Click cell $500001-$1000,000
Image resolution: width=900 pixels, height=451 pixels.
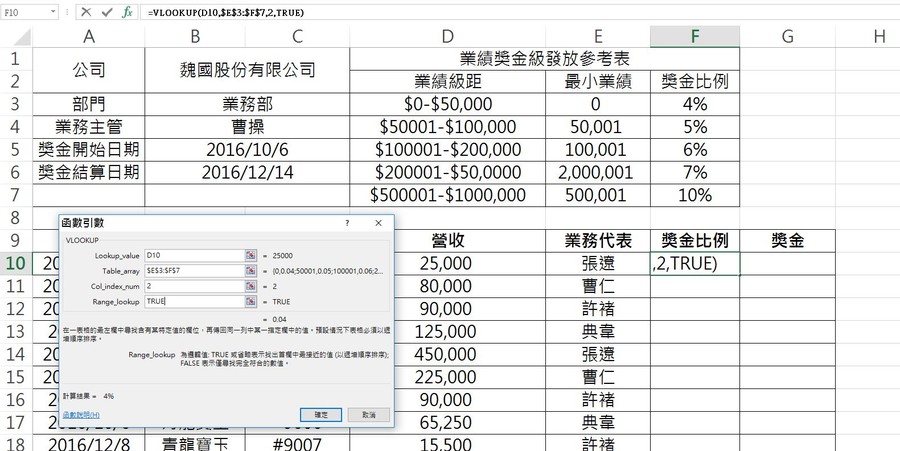coord(447,195)
